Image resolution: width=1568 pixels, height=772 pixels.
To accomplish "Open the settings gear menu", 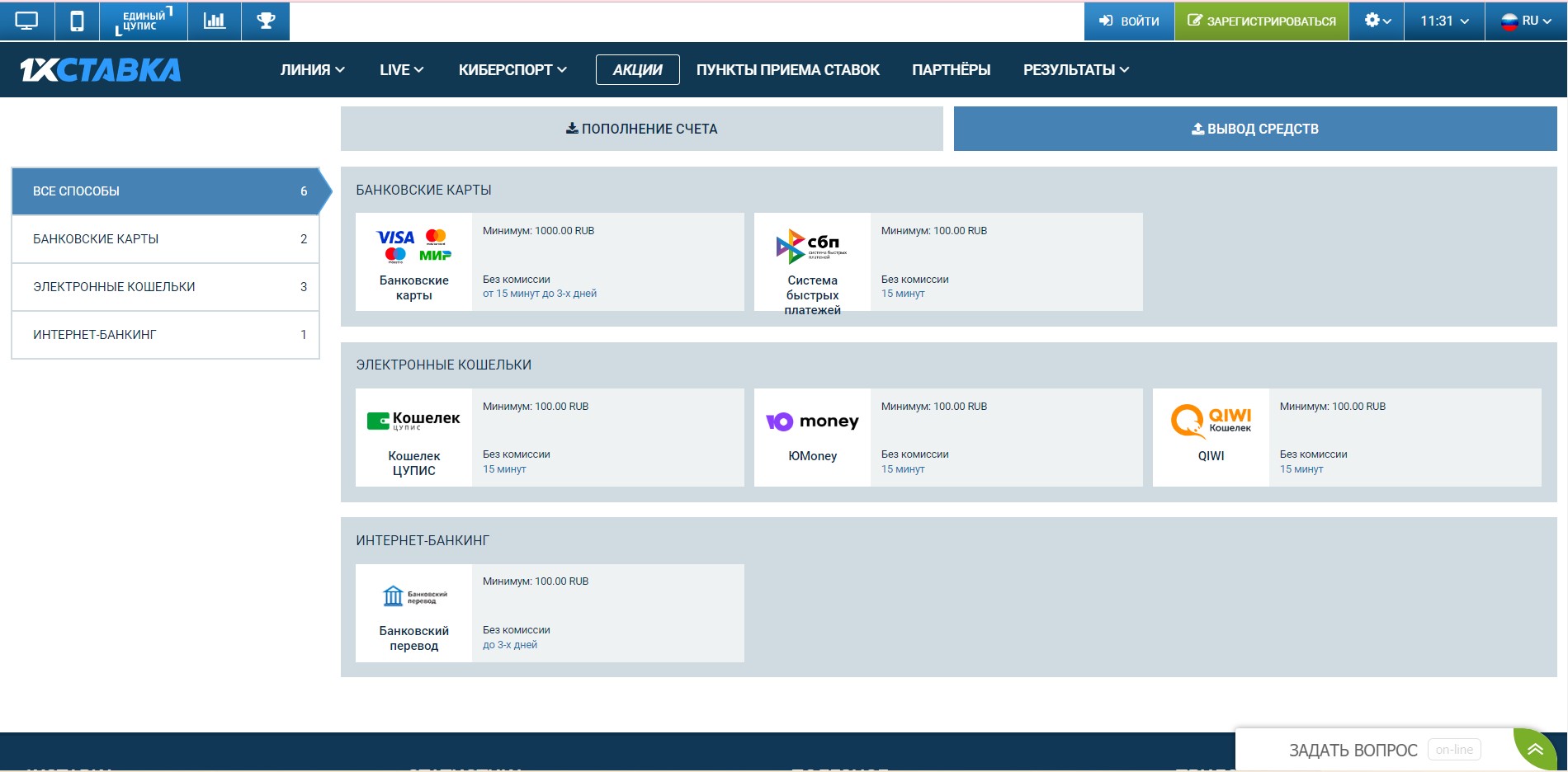I will [x=1377, y=21].
